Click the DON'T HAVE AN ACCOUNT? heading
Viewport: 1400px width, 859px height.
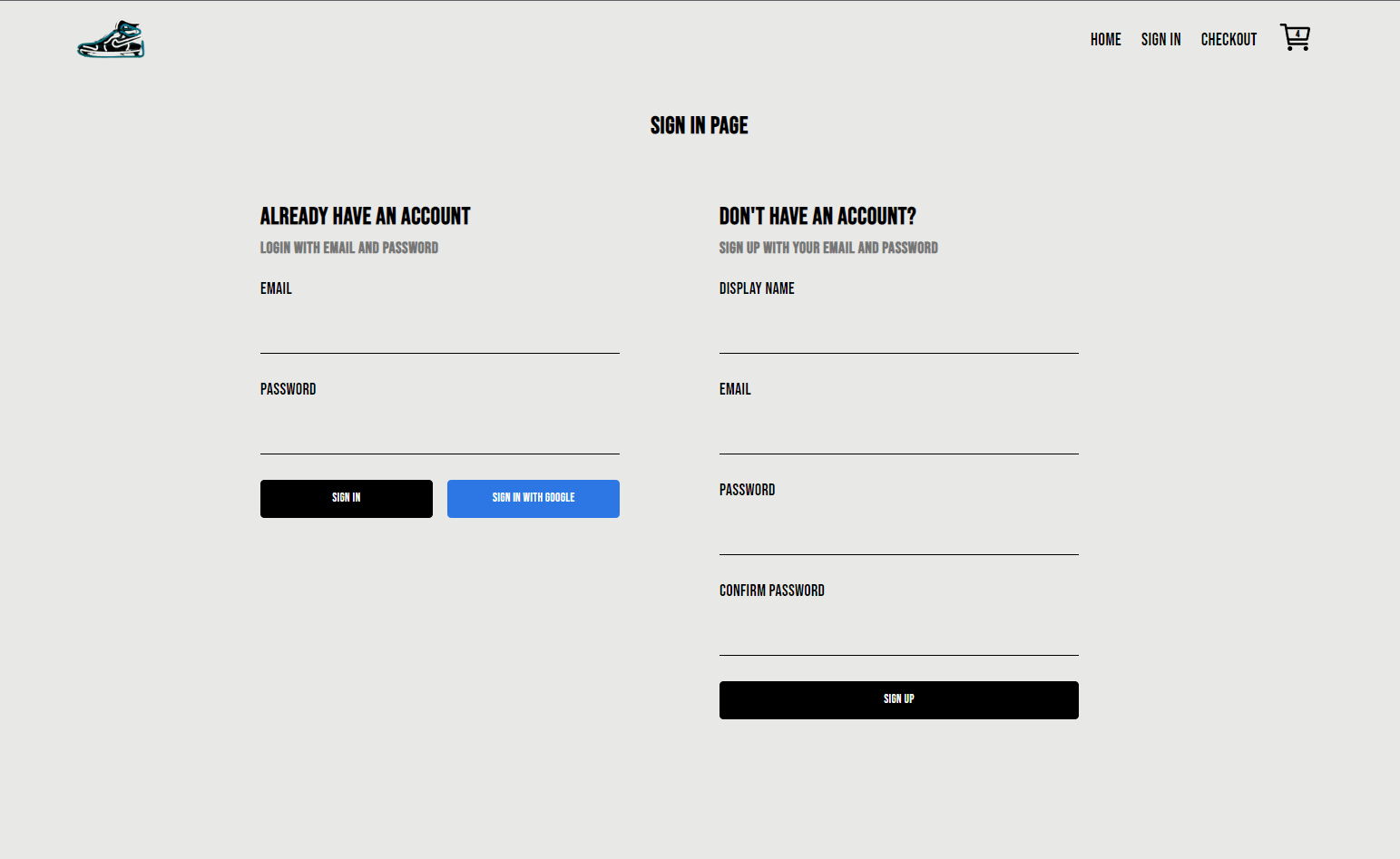(x=817, y=216)
